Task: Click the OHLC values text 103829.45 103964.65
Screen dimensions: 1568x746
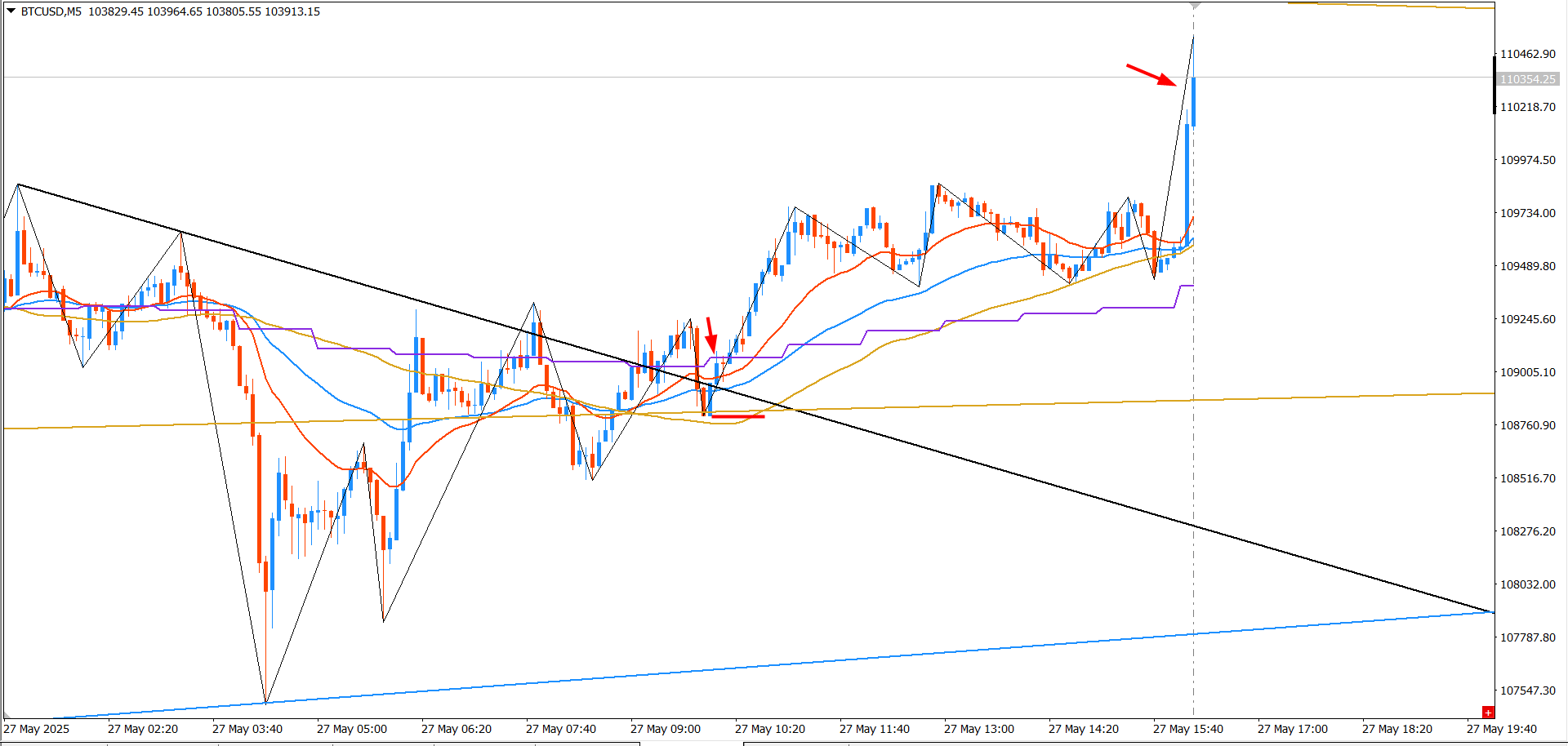Action: (145, 11)
